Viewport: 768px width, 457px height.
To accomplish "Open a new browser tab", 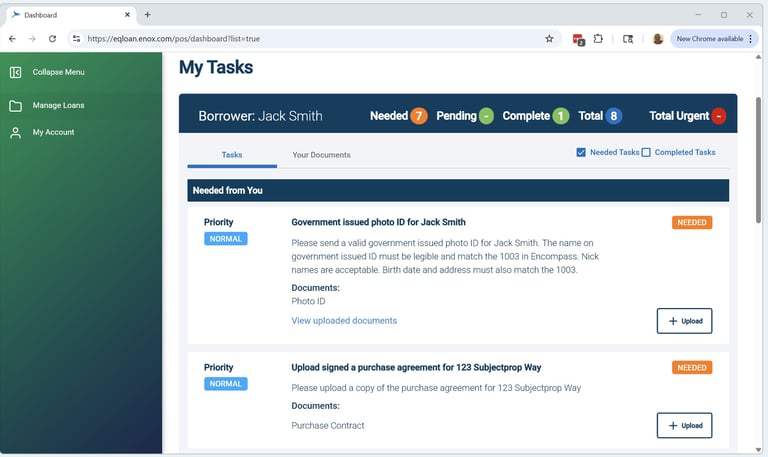I will (x=147, y=15).
